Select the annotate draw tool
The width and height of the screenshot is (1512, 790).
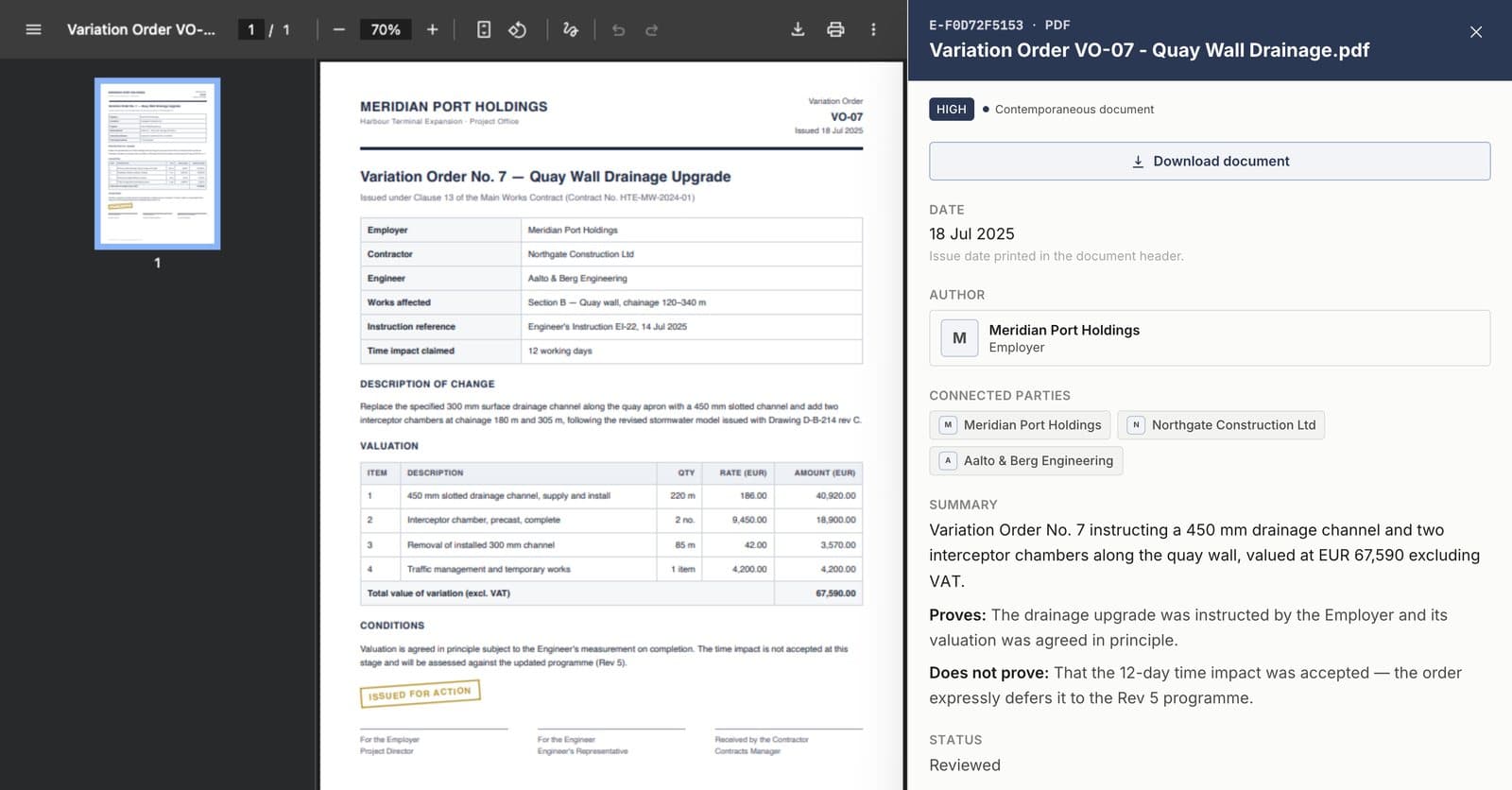click(x=570, y=29)
